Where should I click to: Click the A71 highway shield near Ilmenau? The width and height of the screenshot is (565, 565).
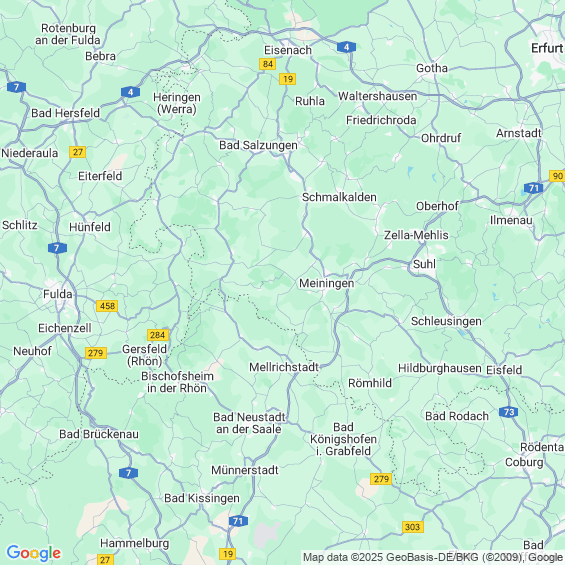533,188
